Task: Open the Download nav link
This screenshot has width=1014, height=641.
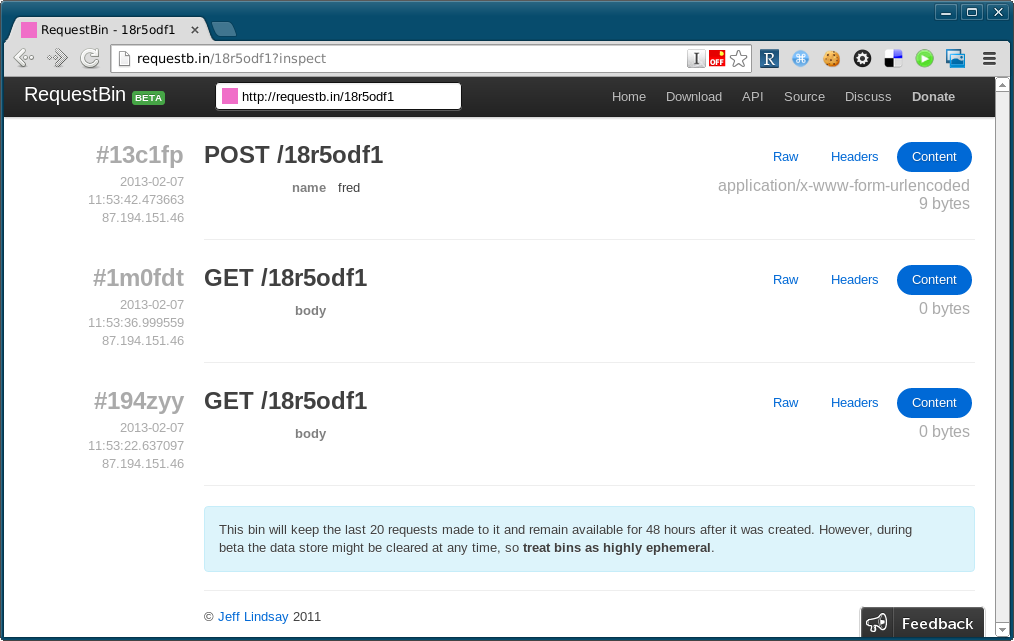Action: (x=694, y=96)
